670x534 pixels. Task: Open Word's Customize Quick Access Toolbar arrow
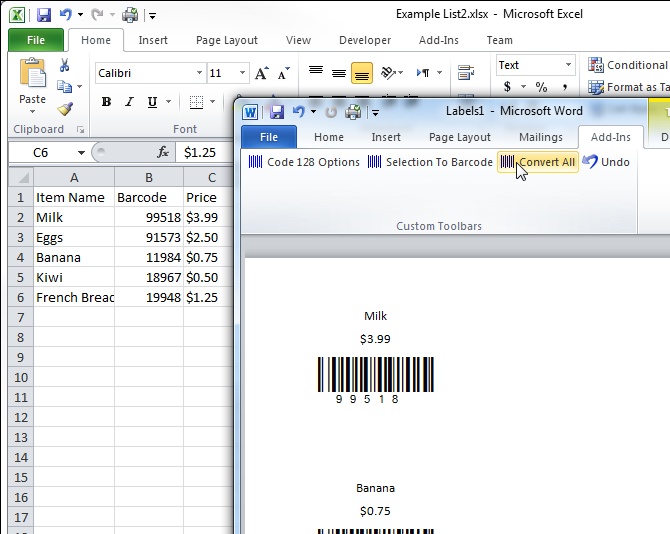coord(375,113)
